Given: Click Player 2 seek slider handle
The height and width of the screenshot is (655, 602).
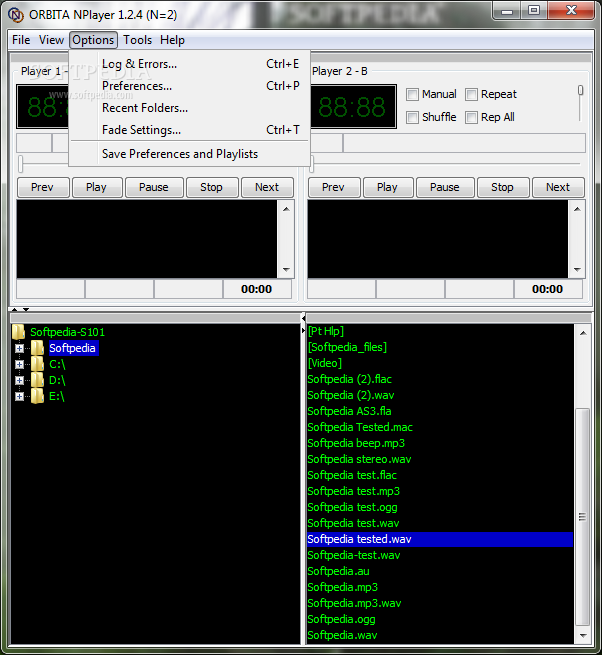Looking at the screenshot, I should [x=312, y=164].
